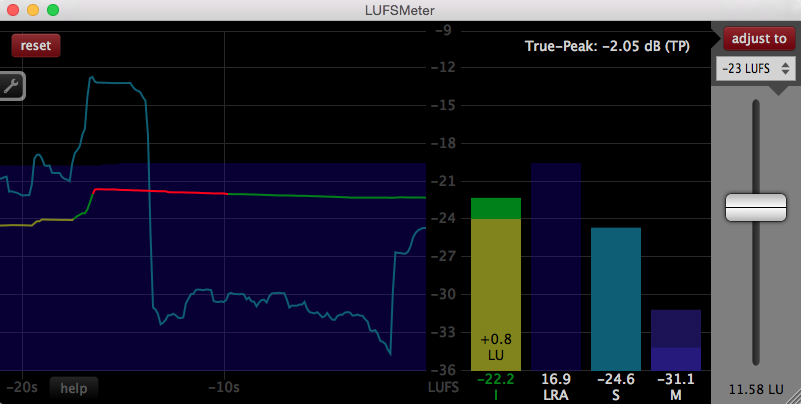Click the LUFS unit label under the scale
801x404 pixels.
click(x=443, y=388)
